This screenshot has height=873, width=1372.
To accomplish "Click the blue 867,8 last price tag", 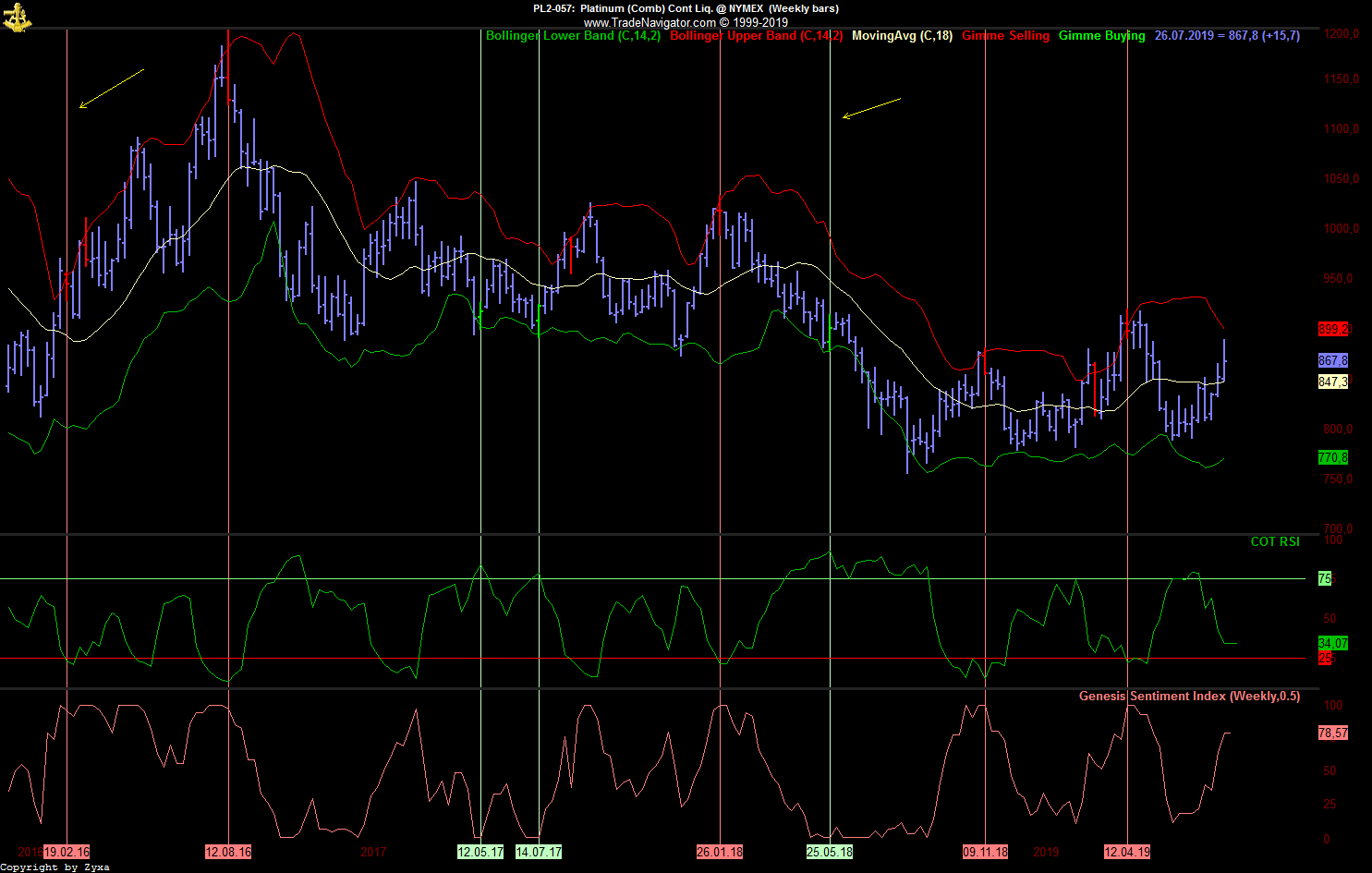I will (1333, 360).
